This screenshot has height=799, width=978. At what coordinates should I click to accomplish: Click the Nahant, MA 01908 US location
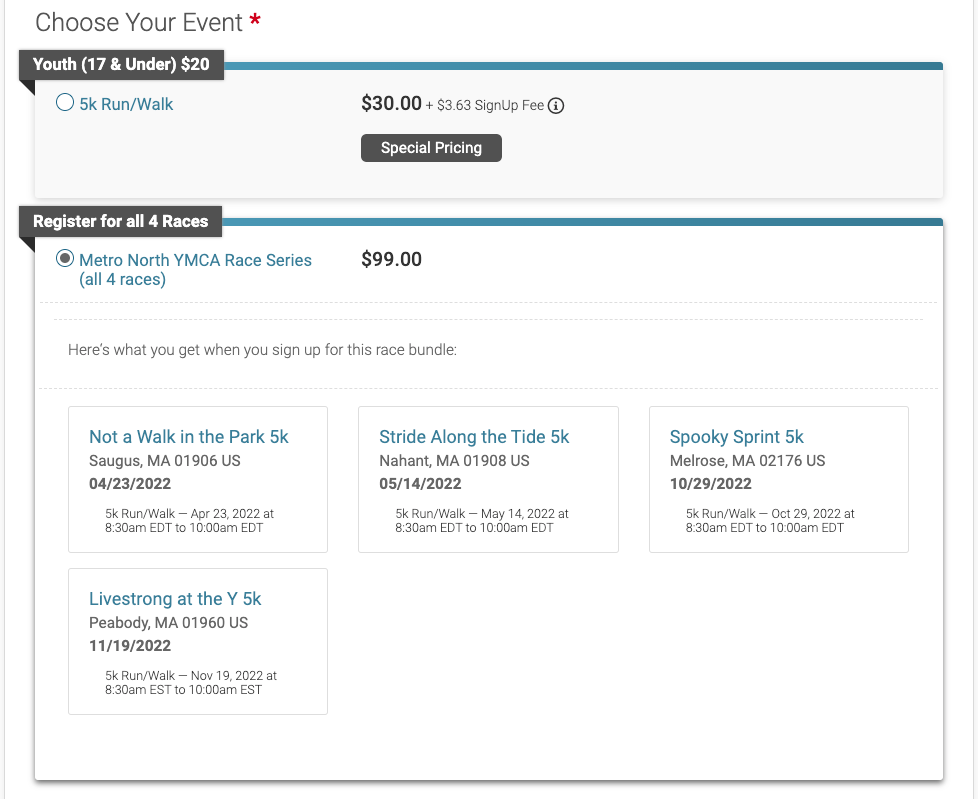click(x=454, y=461)
